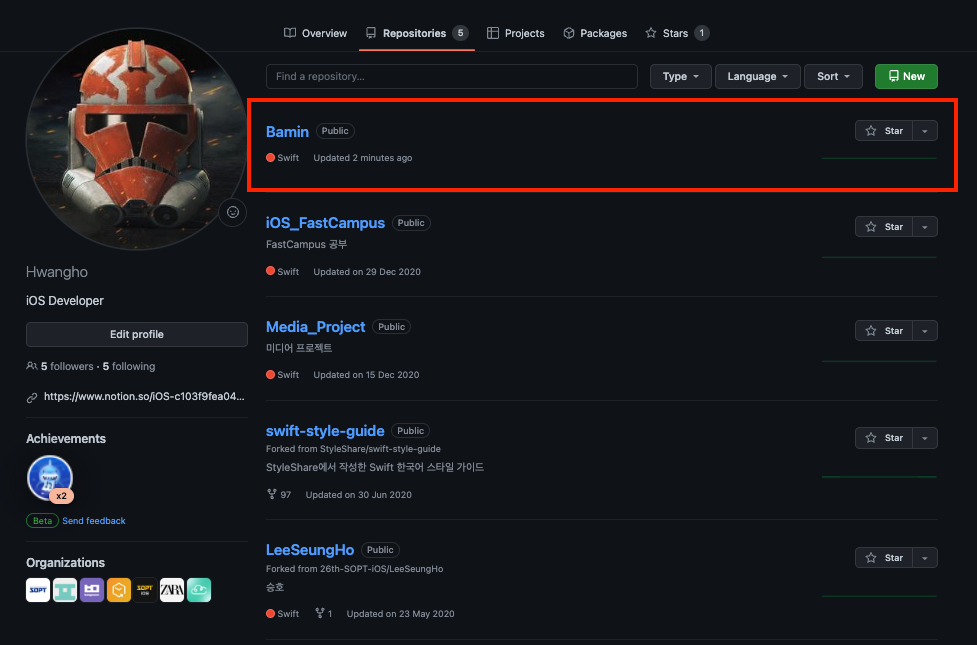Open the Bamin repository
The height and width of the screenshot is (645, 977).
[x=287, y=131]
